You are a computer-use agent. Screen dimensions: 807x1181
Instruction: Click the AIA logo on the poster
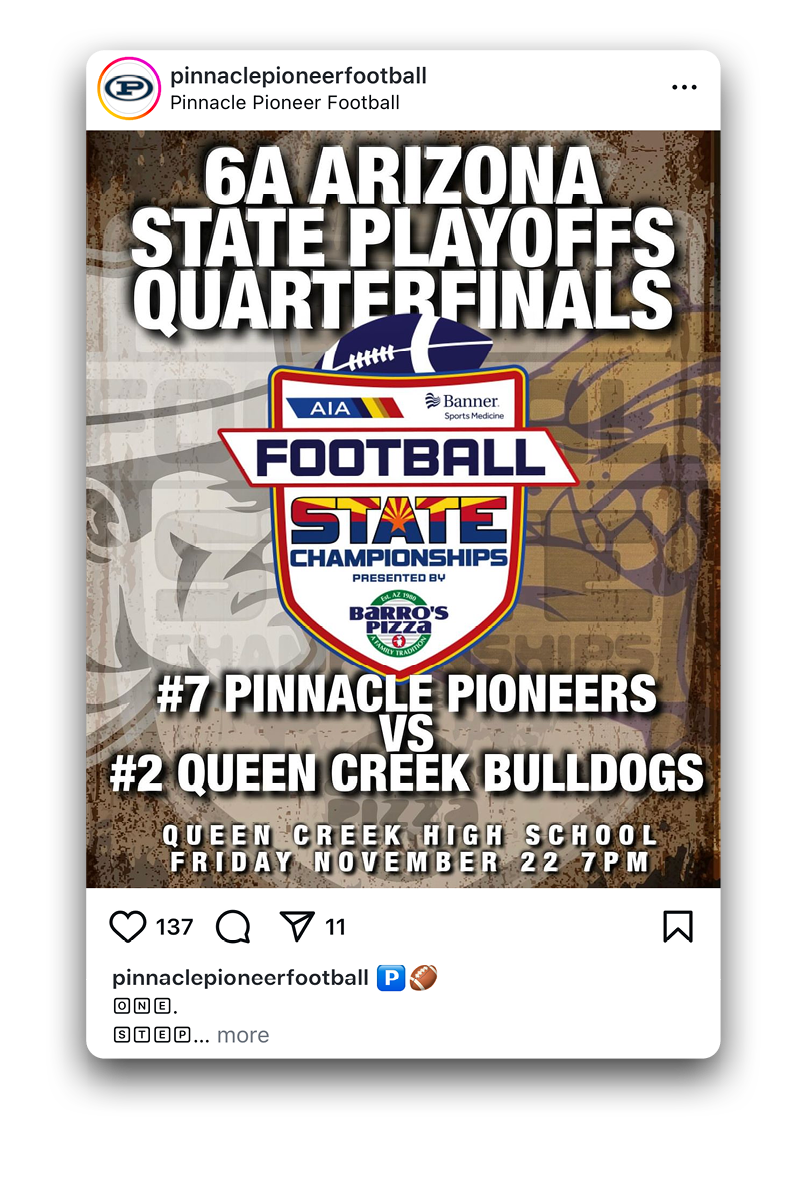pyautogui.click(x=330, y=408)
